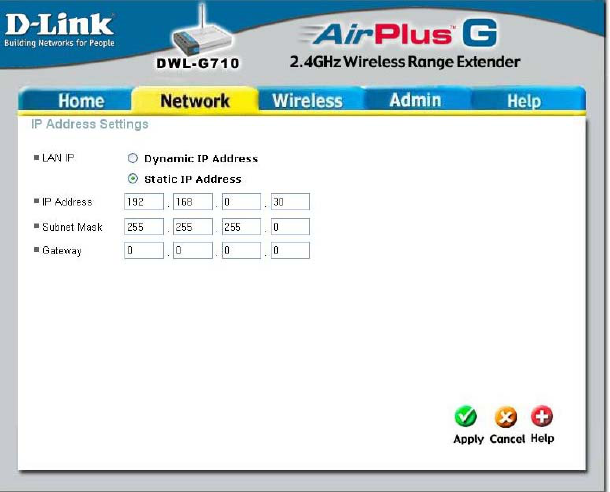Viewport: 610px width, 492px height.
Task: Go to the Admin tab
Action: (415, 100)
